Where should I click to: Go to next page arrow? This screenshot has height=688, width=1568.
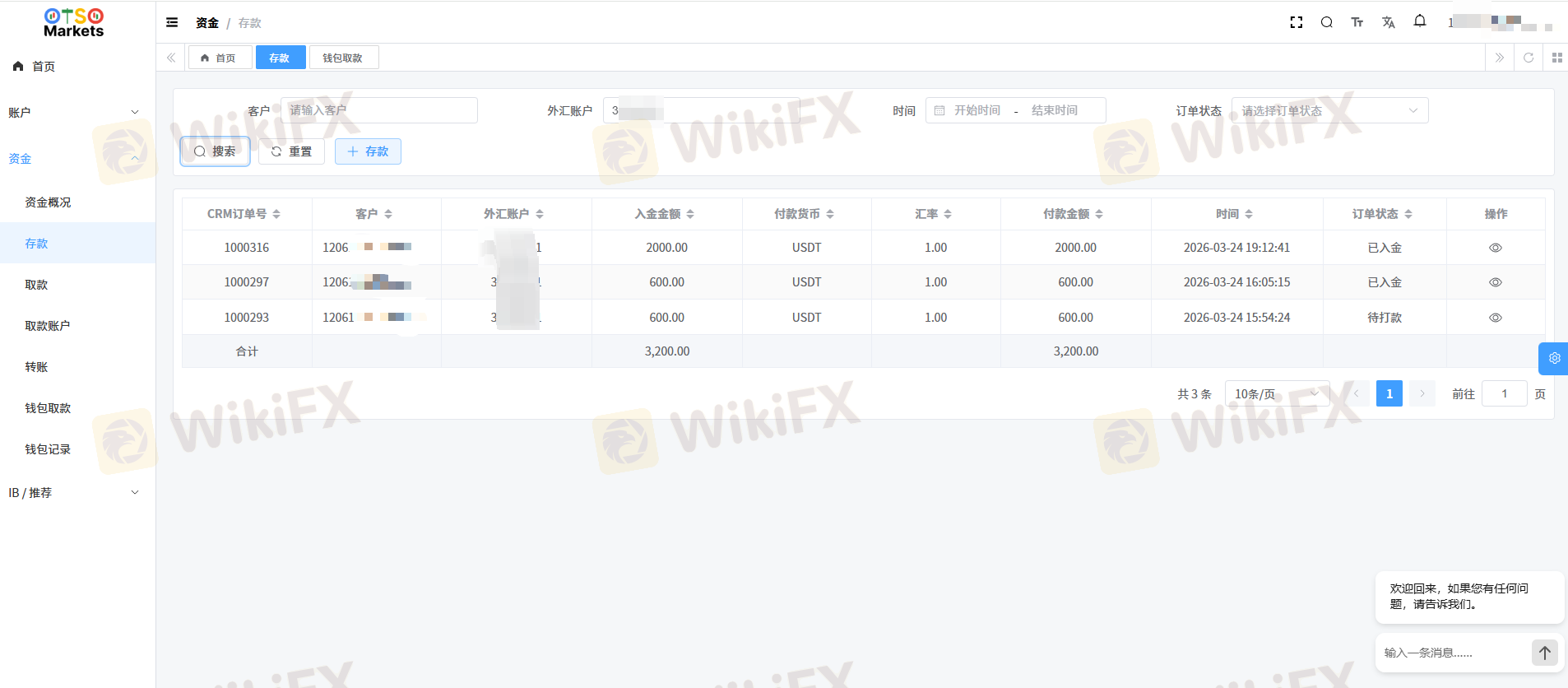(1422, 394)
